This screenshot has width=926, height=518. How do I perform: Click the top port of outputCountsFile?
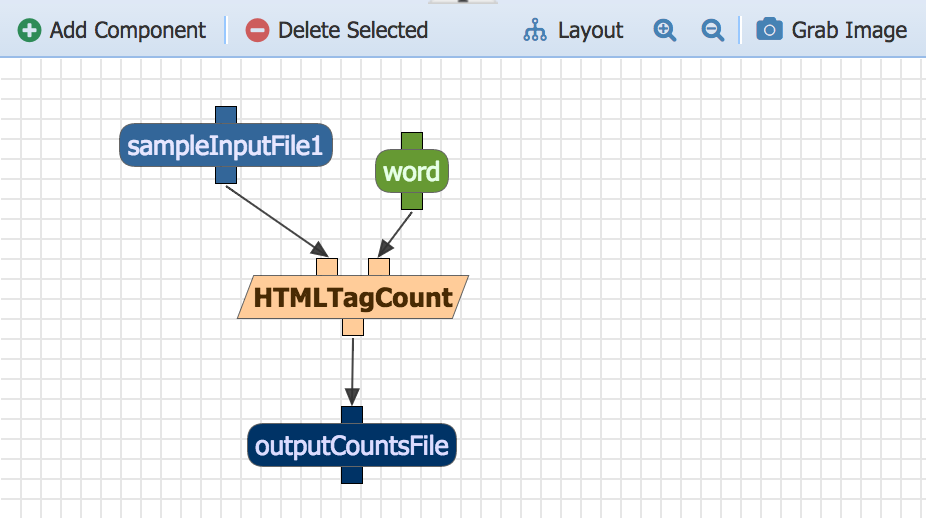352,415
